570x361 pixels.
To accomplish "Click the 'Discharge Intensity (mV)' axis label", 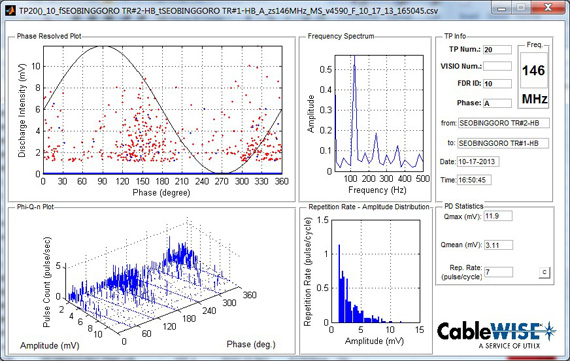I will coord(22,110).
